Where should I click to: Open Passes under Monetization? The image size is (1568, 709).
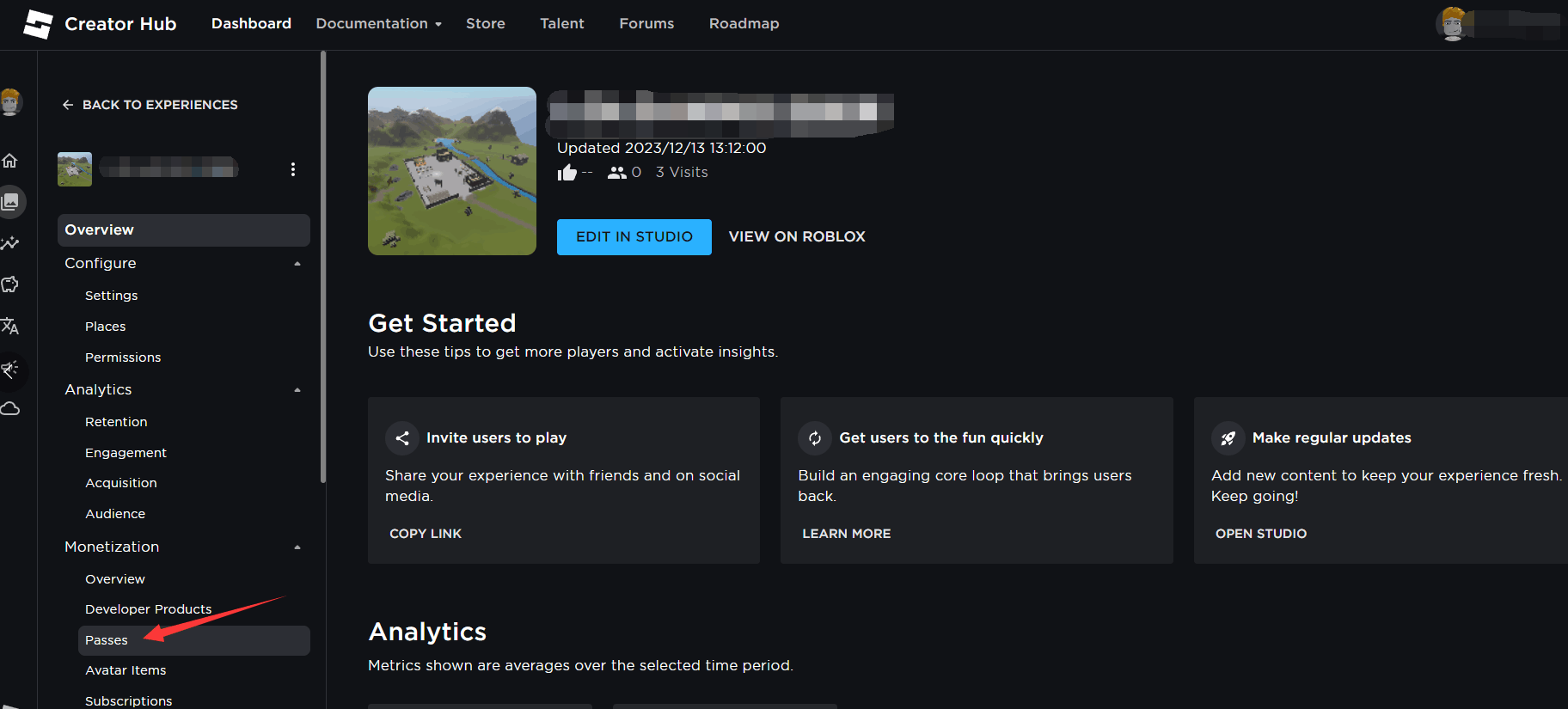[x=194, y=640]
